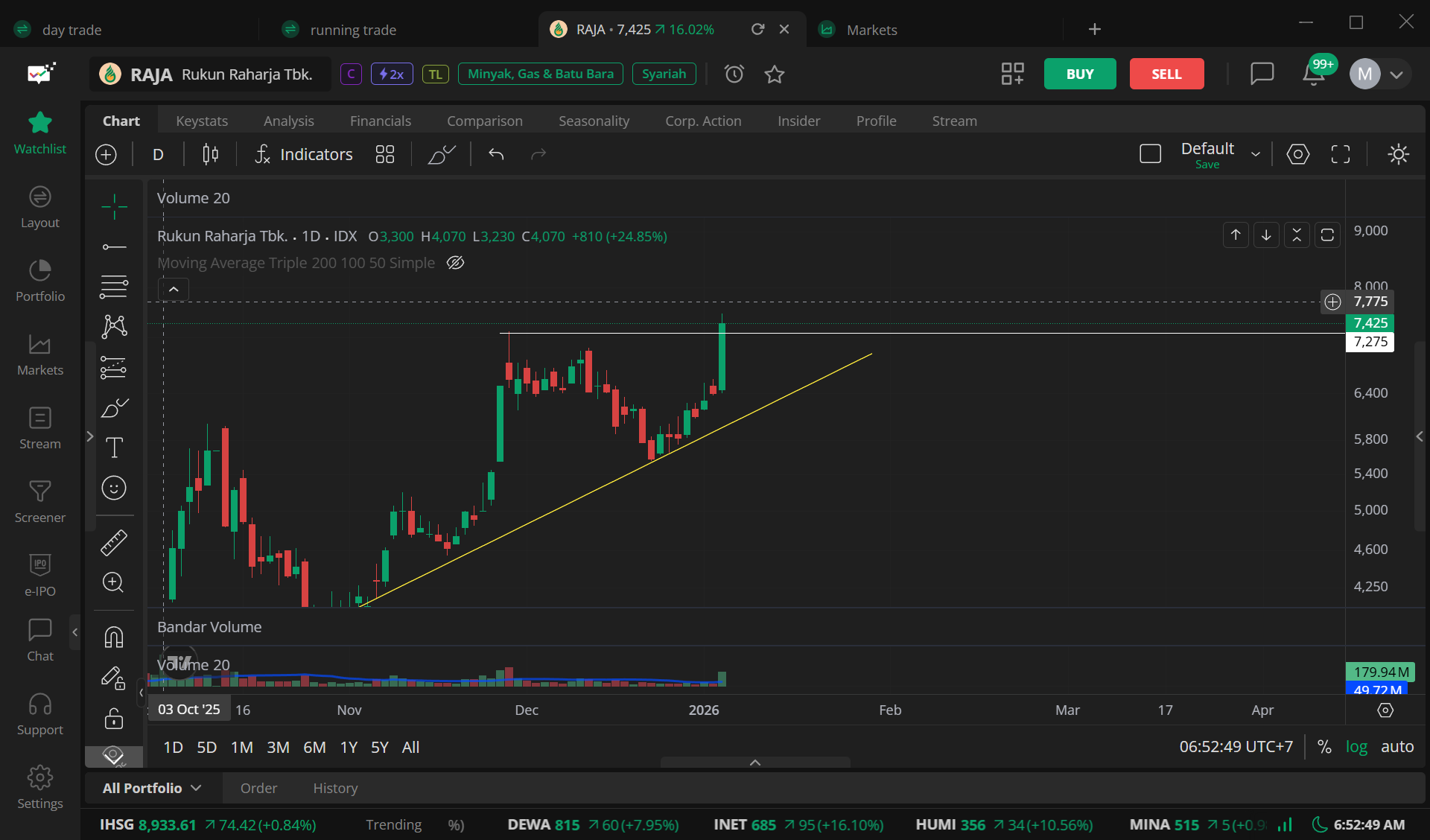
Task: Click the price alert clock icon
Action: (x=734, y=74)
